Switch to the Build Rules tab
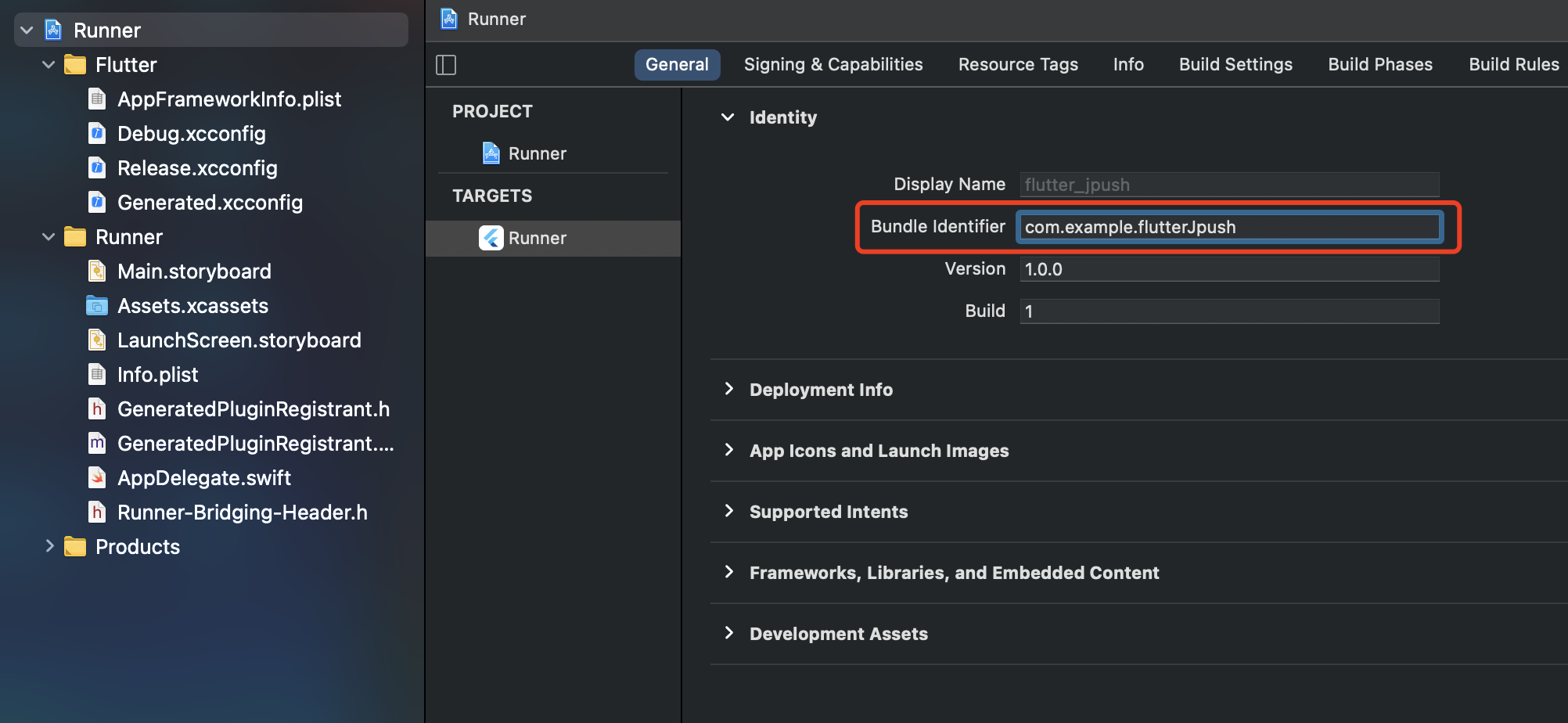The image size is (1568, 723). [1514, 65]
